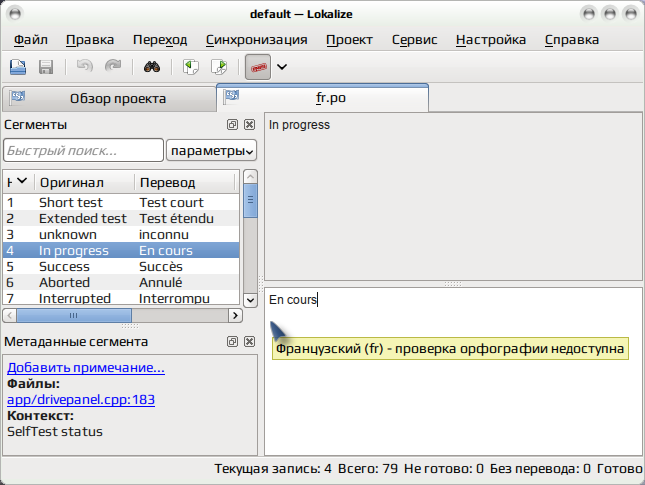645x485 pixels.
Task: Click the Добавить примечание link
Action: pos(86,367)
